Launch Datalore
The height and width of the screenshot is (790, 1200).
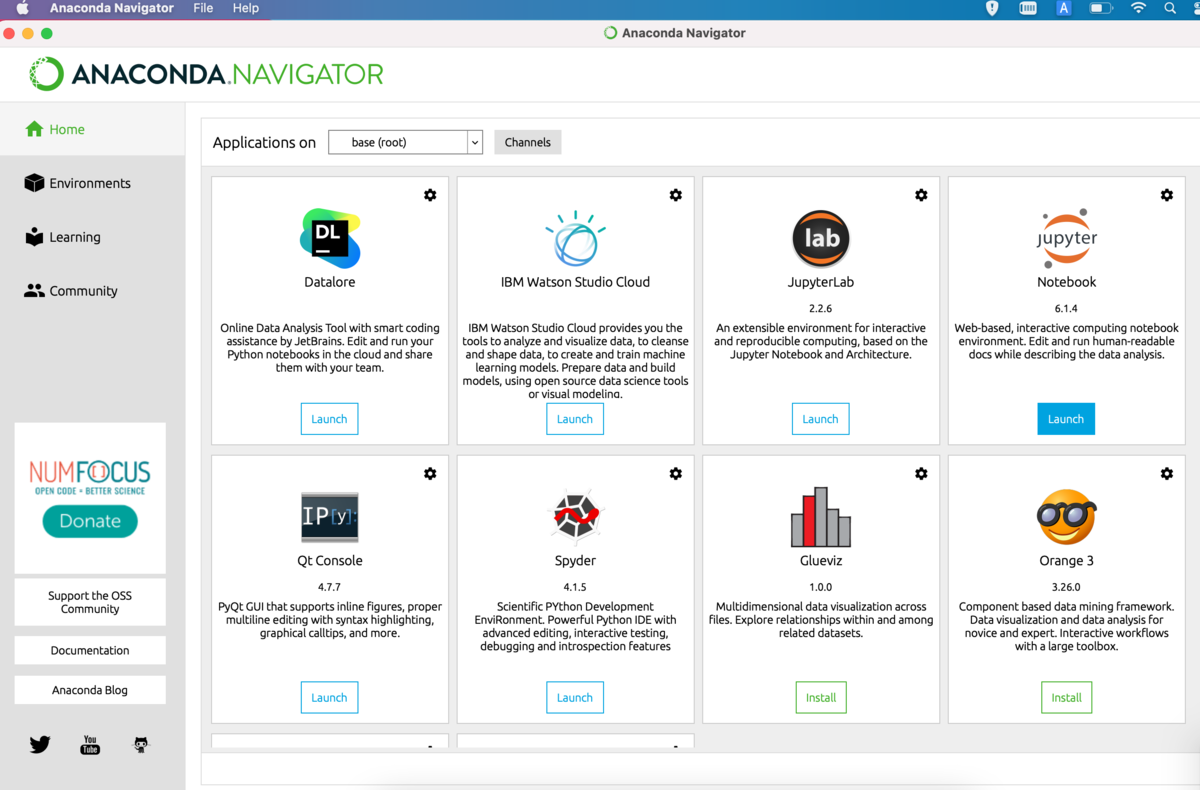coord(329,419)
